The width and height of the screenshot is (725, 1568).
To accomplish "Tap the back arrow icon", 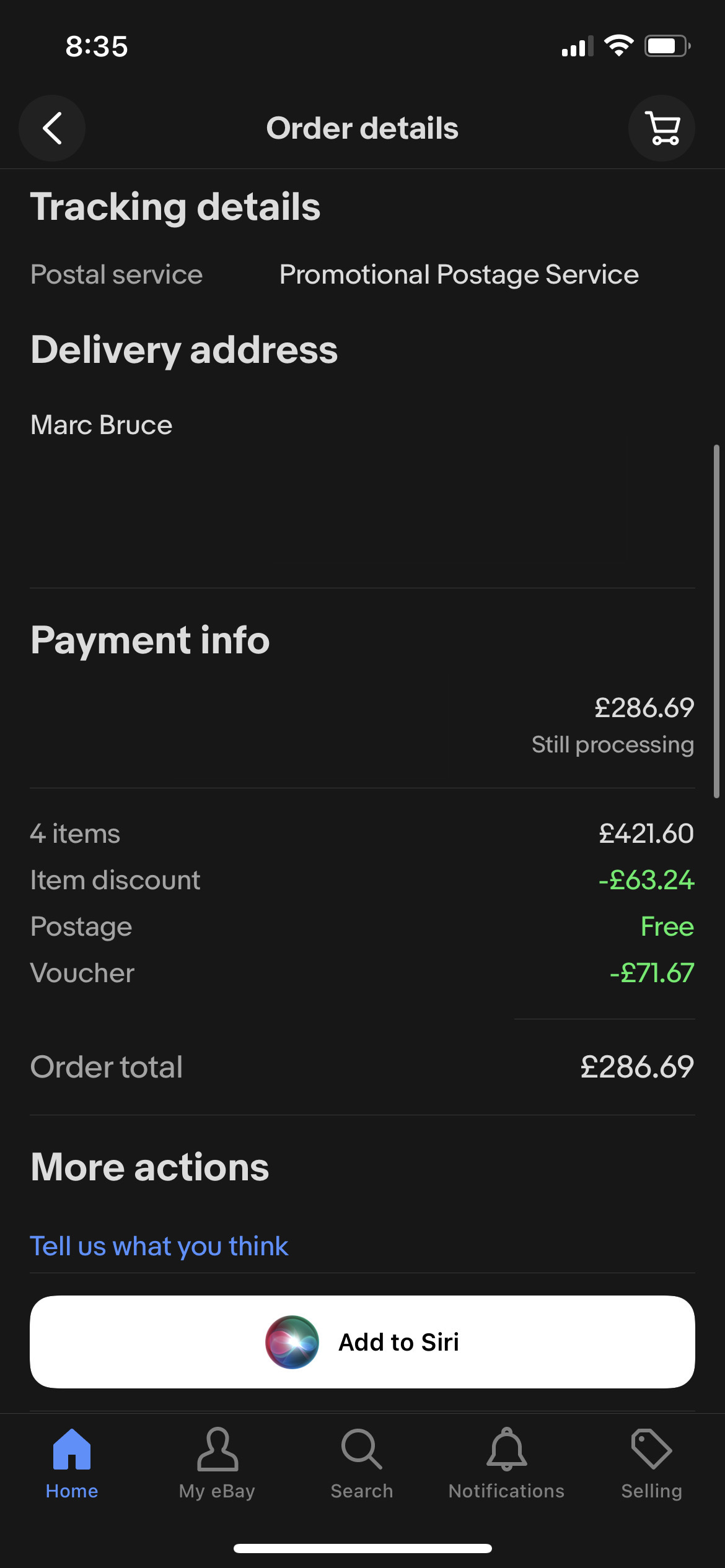I will 52,128.
